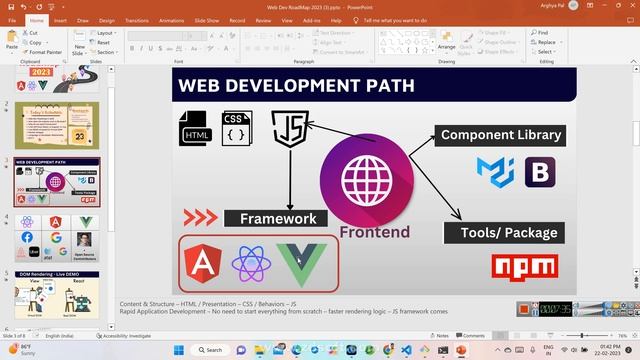
Task: Open Visual Studio Code from the taskbar
Action: pos(406,350)
